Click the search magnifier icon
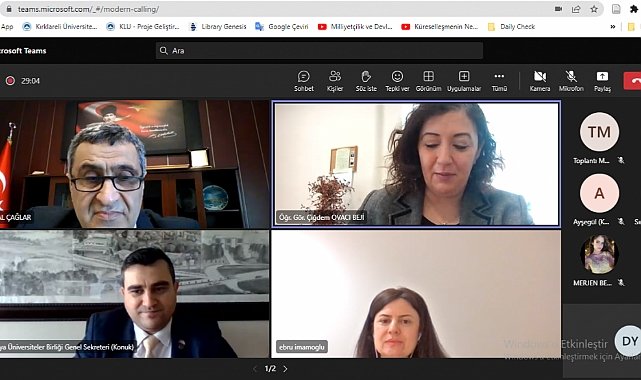 point(164,51)
